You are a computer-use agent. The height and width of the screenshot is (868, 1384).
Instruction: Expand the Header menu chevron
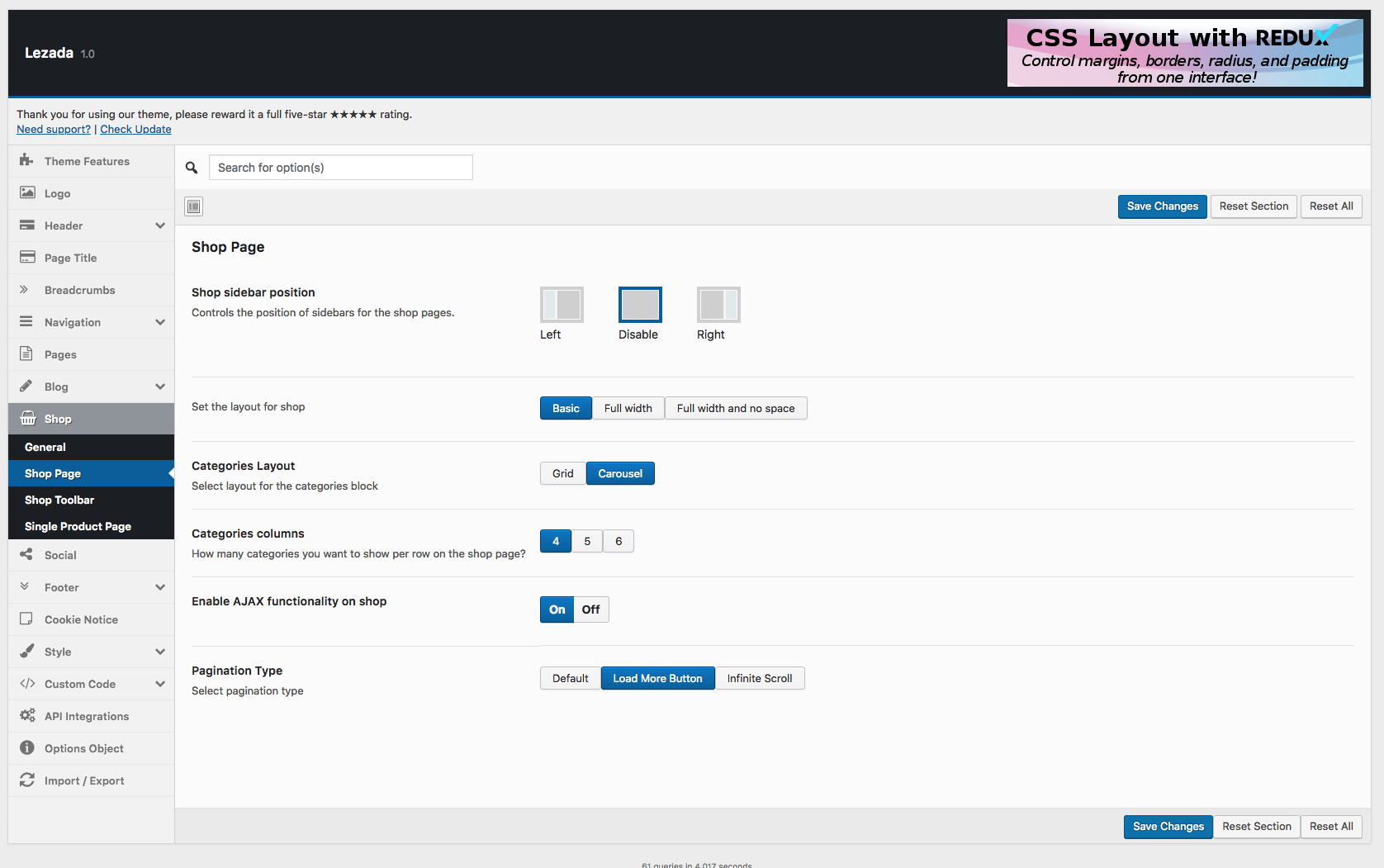click(x=160, y=225)
